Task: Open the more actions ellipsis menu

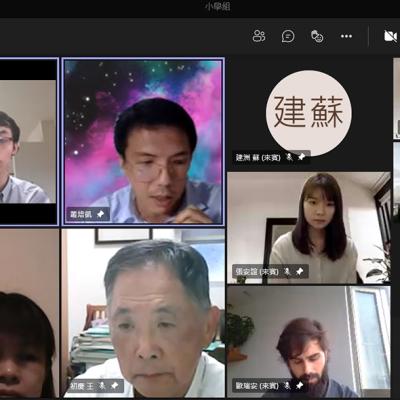Action: pyautogui.click(x=346, y=36)
